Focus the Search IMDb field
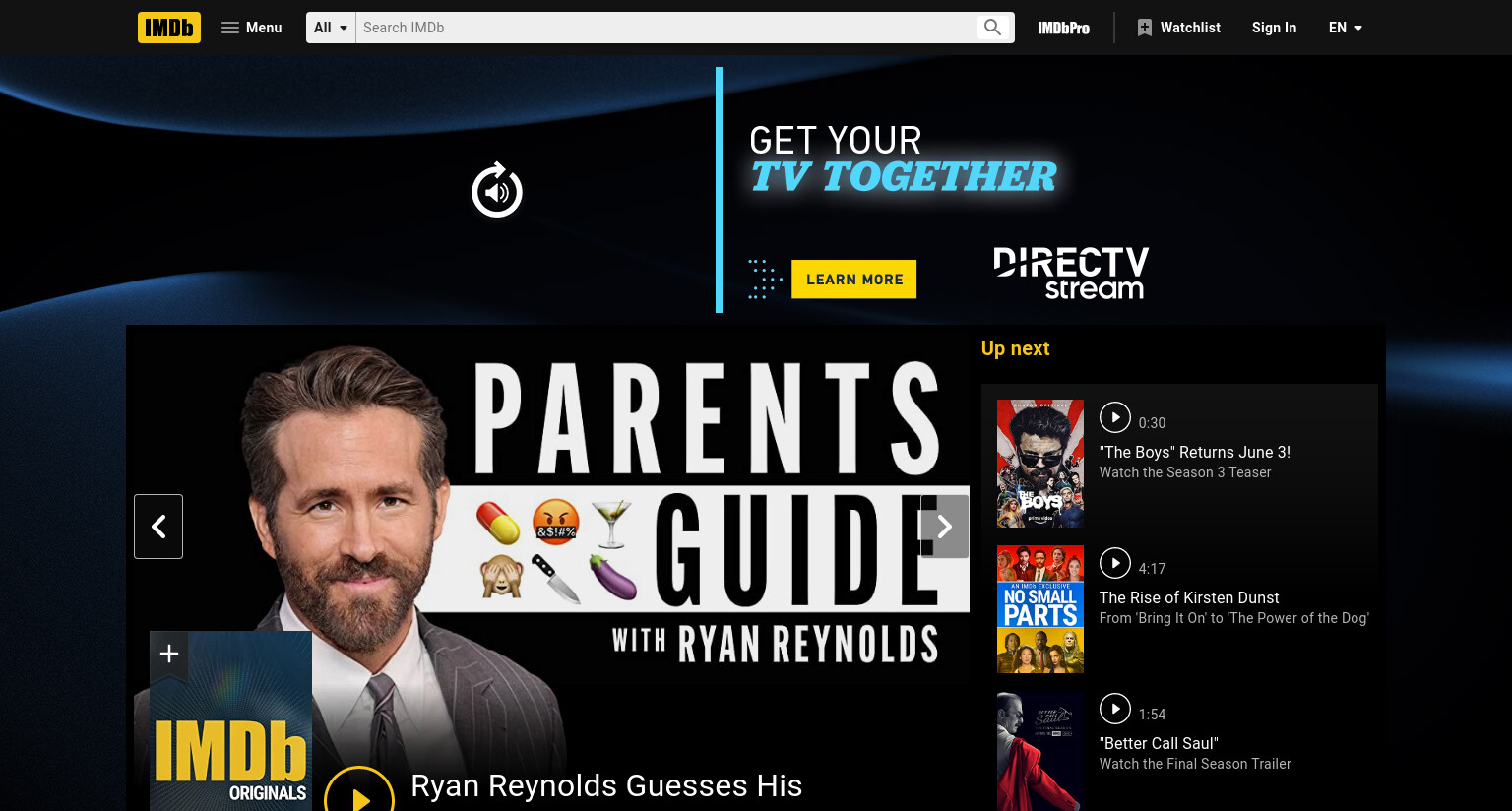The image size is (1512, 811). tap(666, 28)
